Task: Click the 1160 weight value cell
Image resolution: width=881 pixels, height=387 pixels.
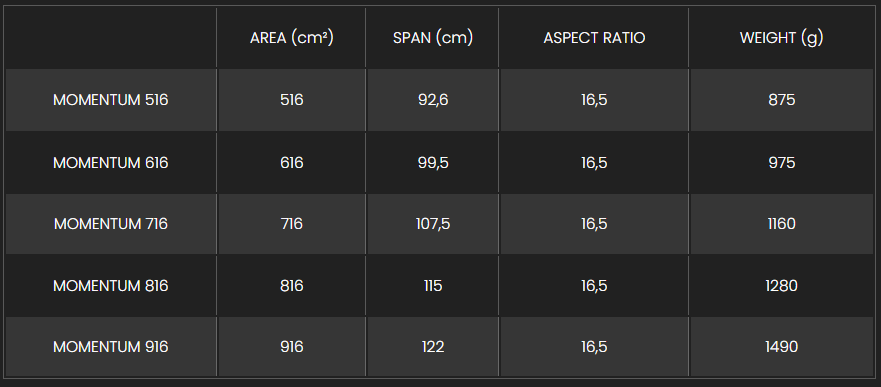Action: pyautogui.click(x=782, y=224)
